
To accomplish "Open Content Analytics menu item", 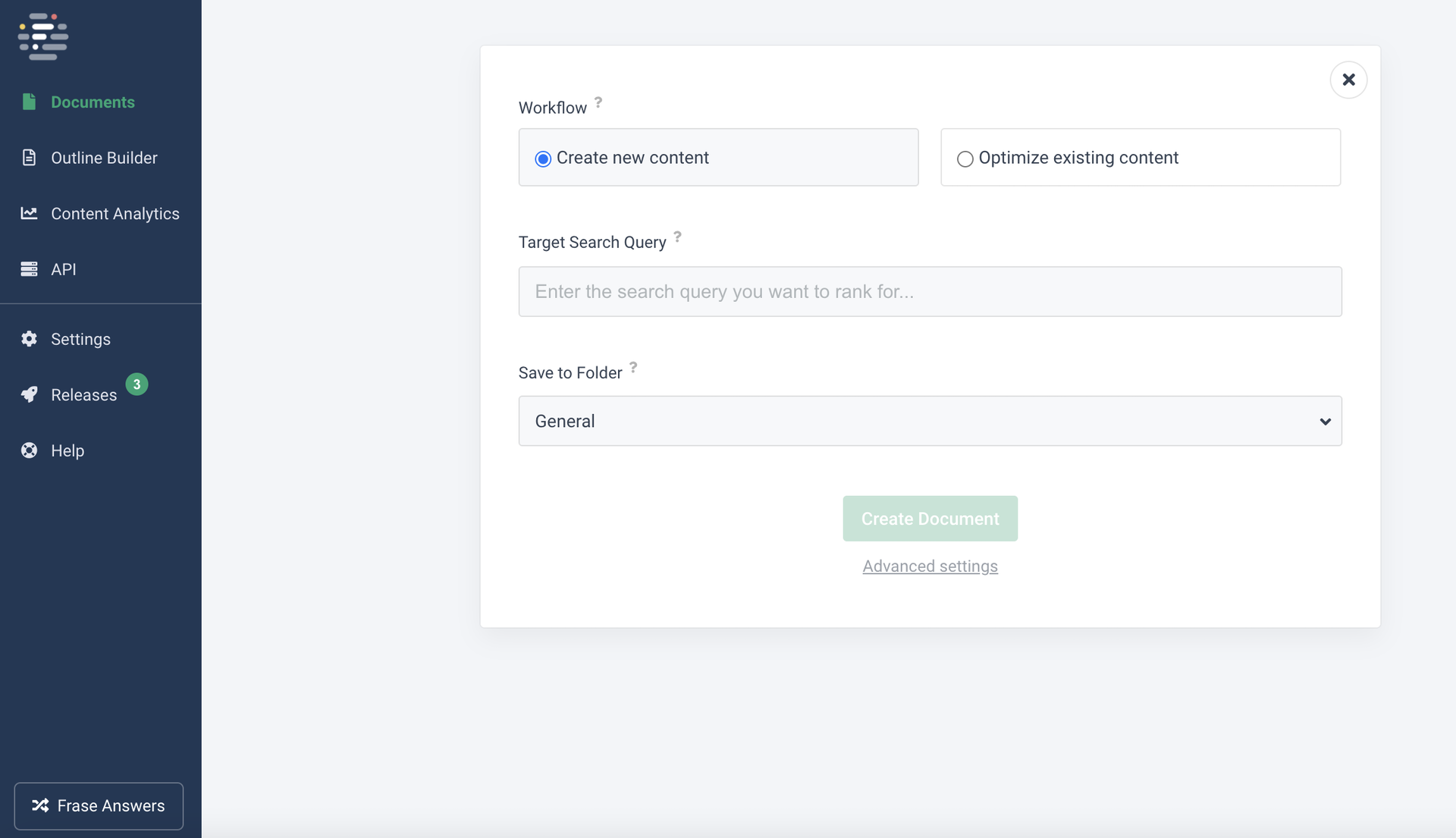I will click(115, 214).
